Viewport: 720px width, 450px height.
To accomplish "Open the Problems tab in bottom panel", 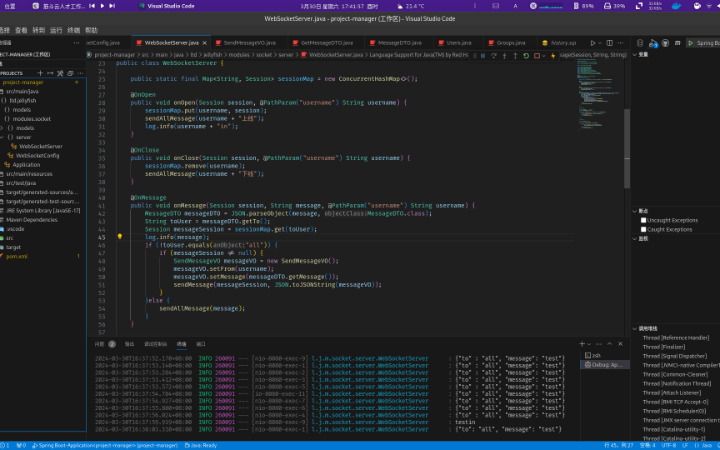I will [x=105, y=344].
